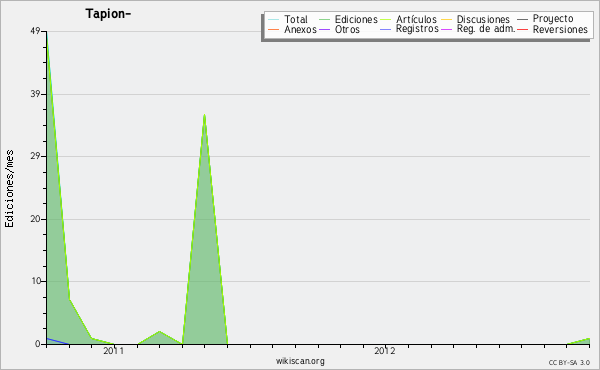Click the 49 y-axis value

click(35, 31)
